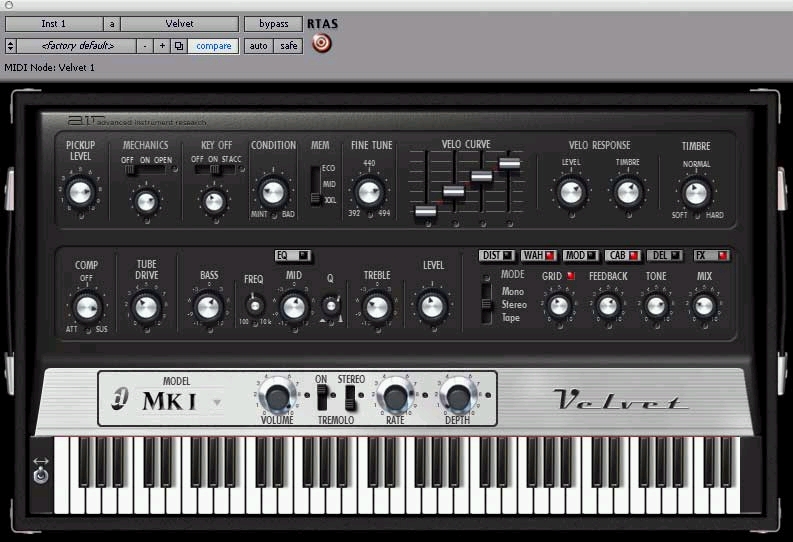Click the tremolo Rate knob
The height and width of the screenshot is (542, 793).
(395, 397)
